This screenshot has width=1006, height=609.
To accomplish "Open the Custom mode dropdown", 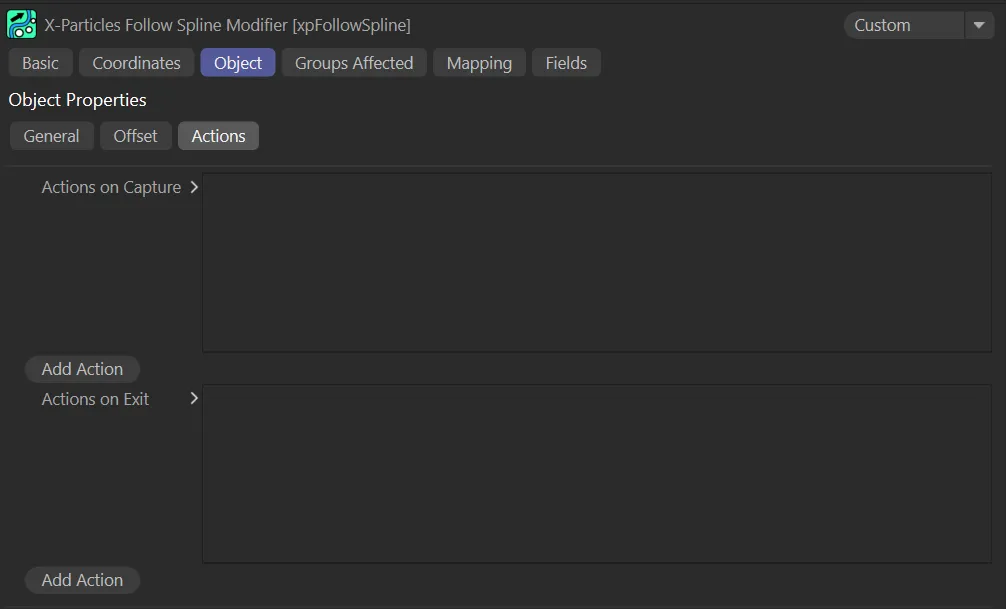I will point(903,25).
